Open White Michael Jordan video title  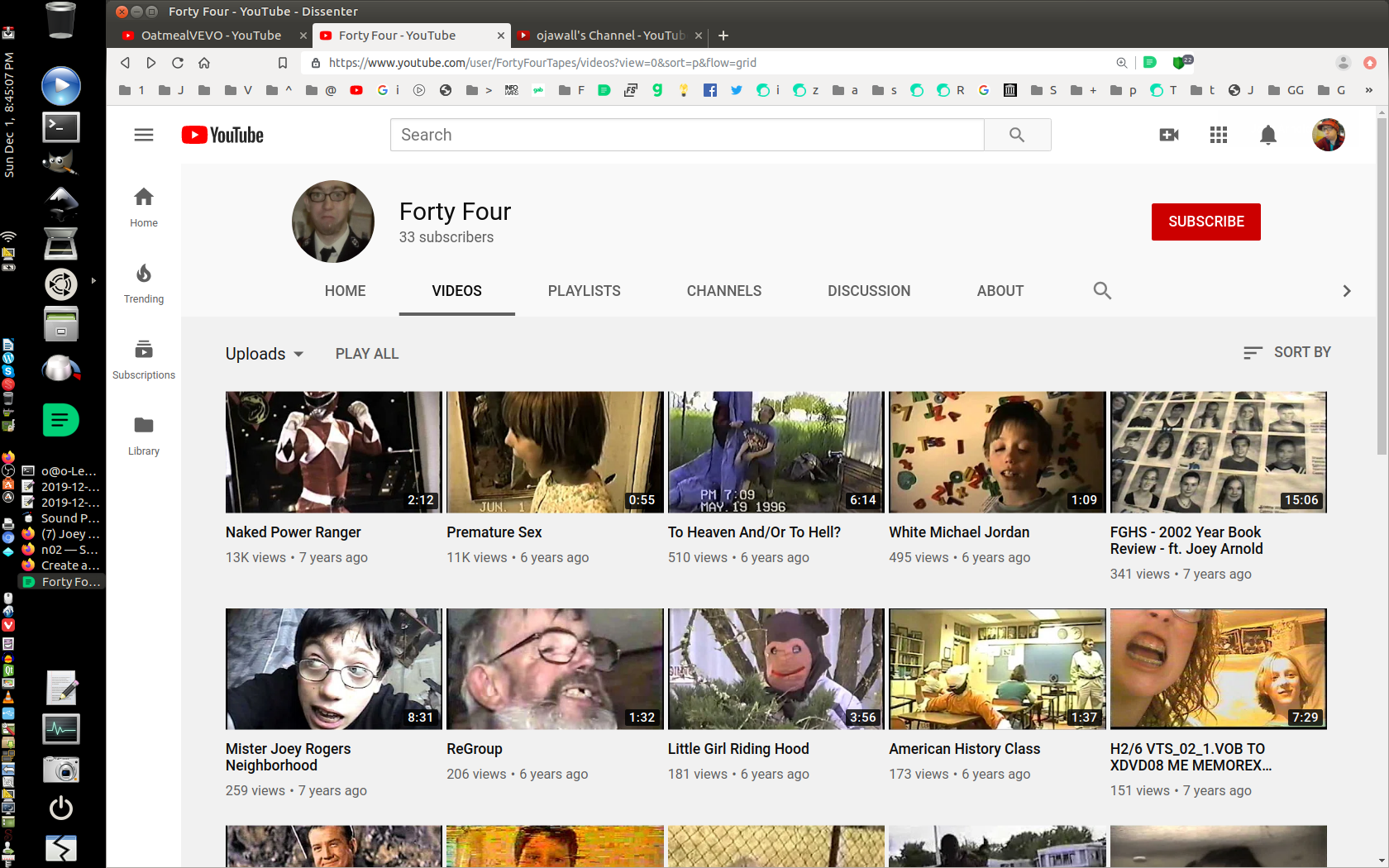point(959,532)
